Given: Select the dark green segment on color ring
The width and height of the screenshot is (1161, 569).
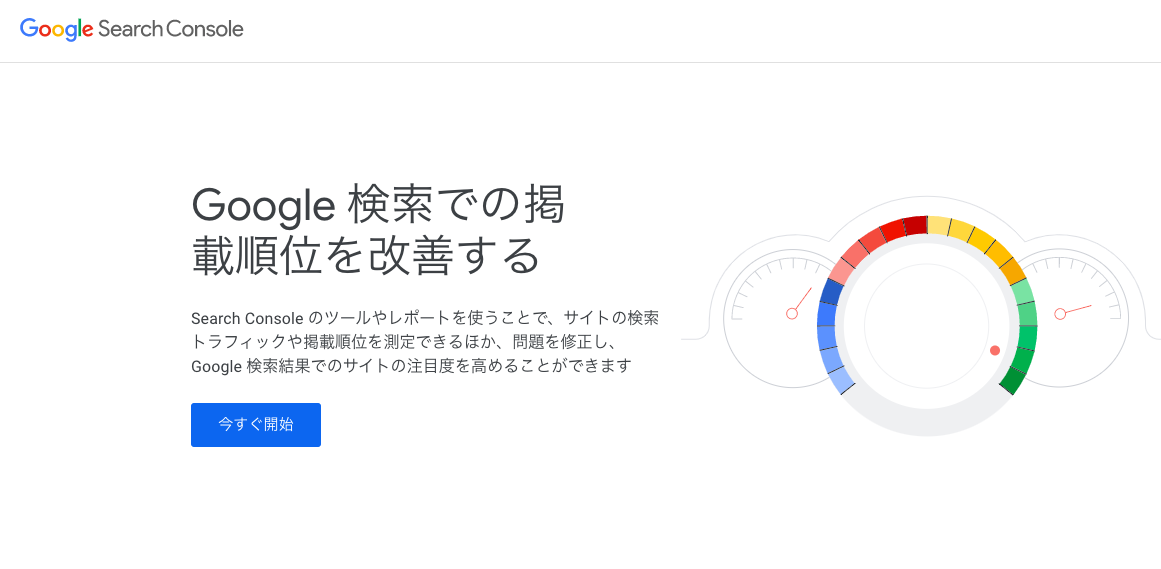Looking at the screenshot, I should [x=1013, y=380].
